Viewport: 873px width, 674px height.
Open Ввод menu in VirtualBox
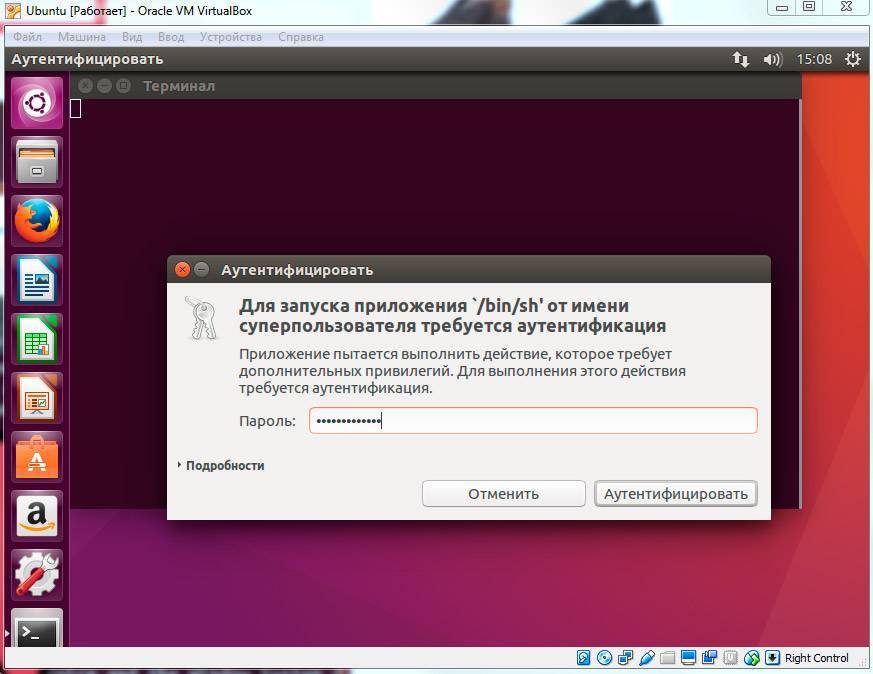[x=171, y=37]
